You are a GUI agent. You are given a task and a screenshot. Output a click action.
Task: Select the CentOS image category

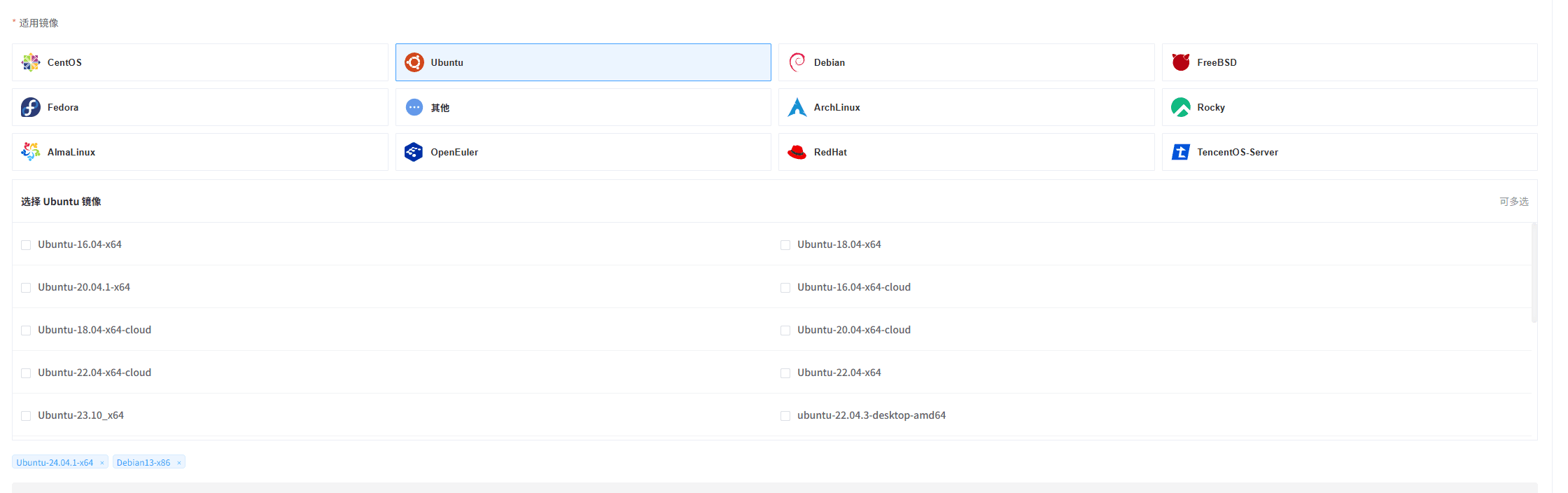click(200, 62)
